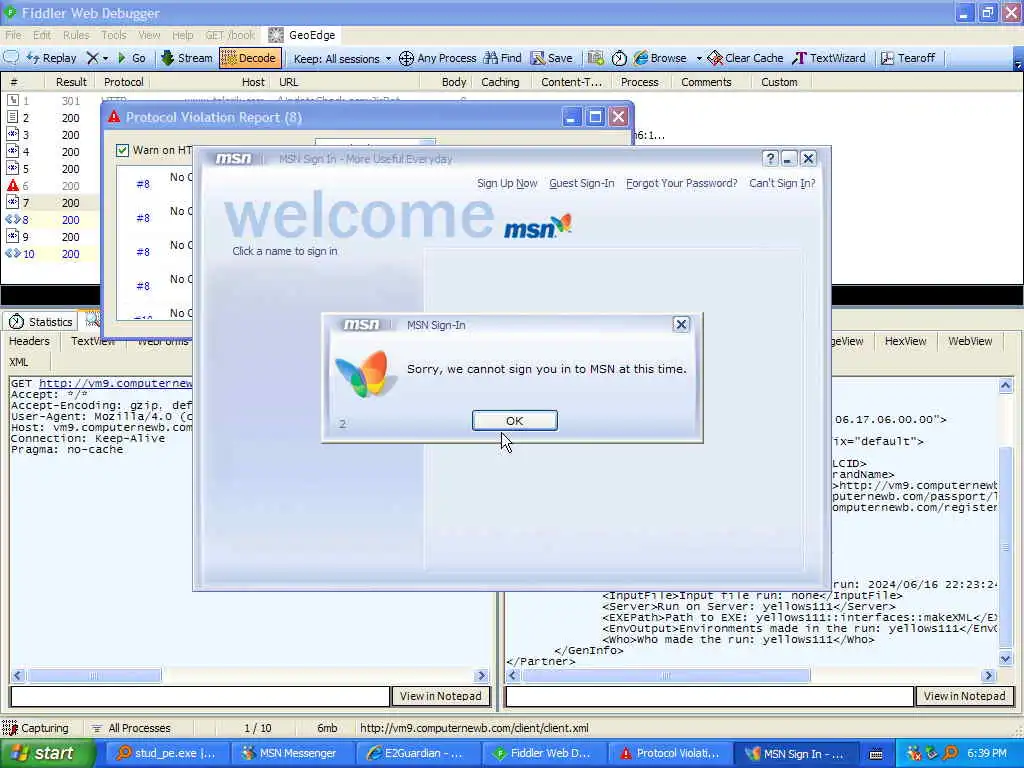Click the Any Process target icon
This screenshot has width=1024, height=768.
click(x=406, y=58)
